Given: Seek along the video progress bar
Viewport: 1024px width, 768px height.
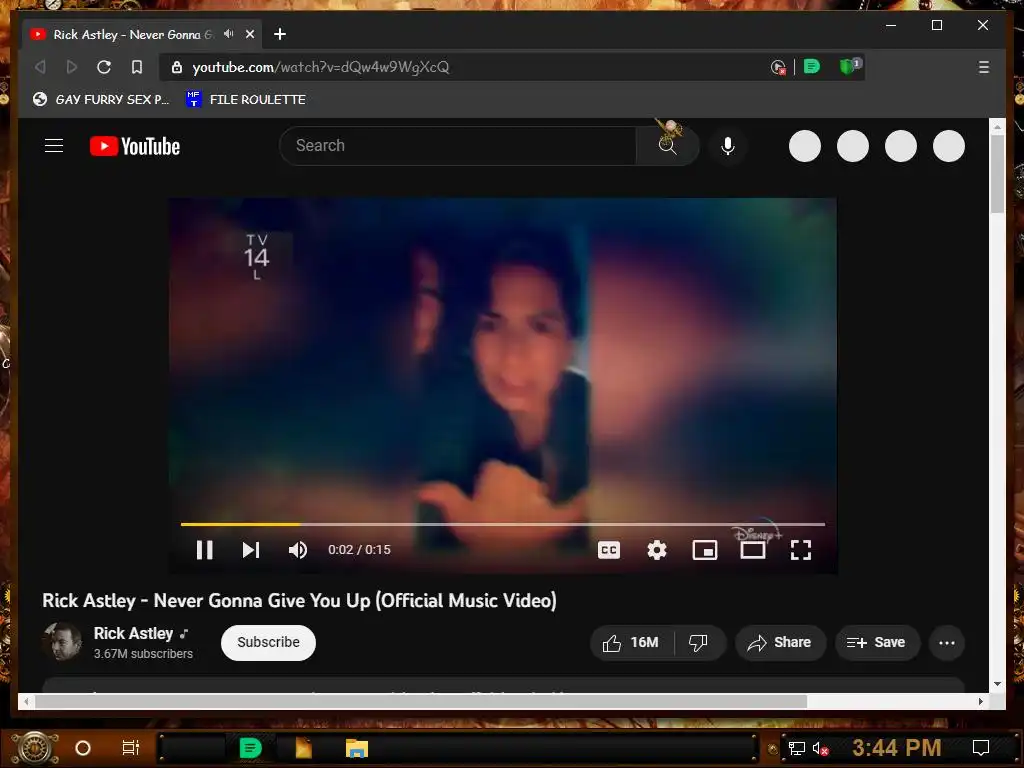Looking at the screenshot, I should pos(503,524).
